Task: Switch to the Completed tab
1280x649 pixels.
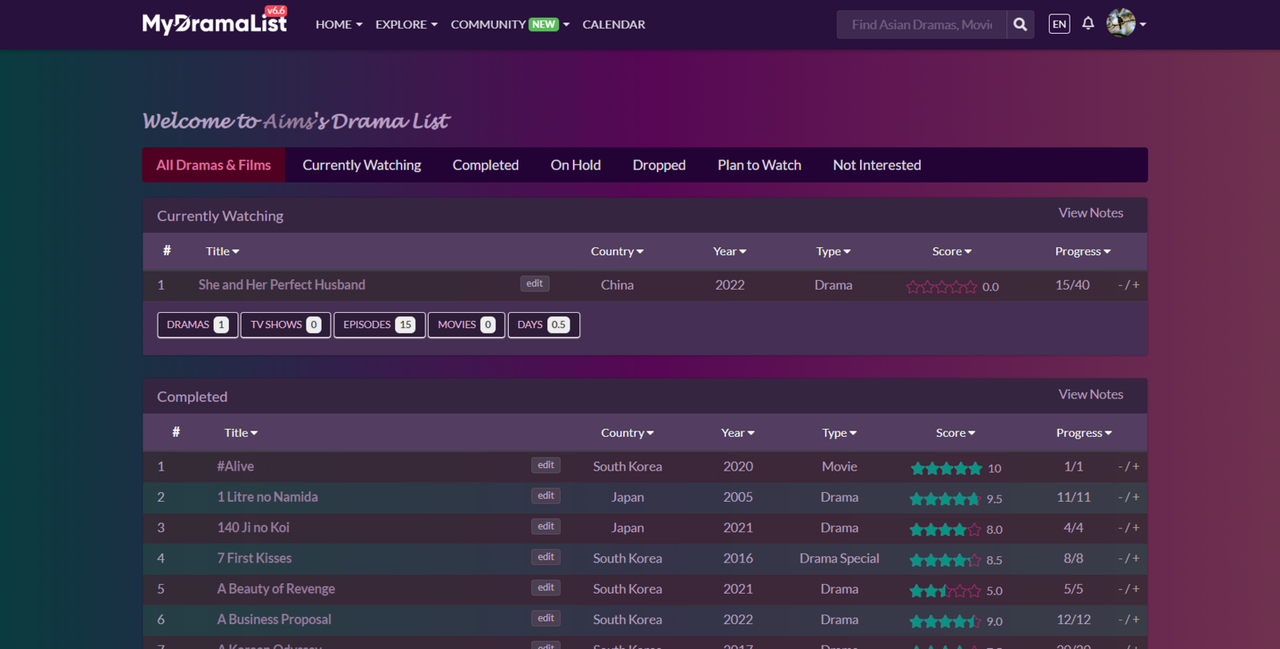Action: coord(485,165)
